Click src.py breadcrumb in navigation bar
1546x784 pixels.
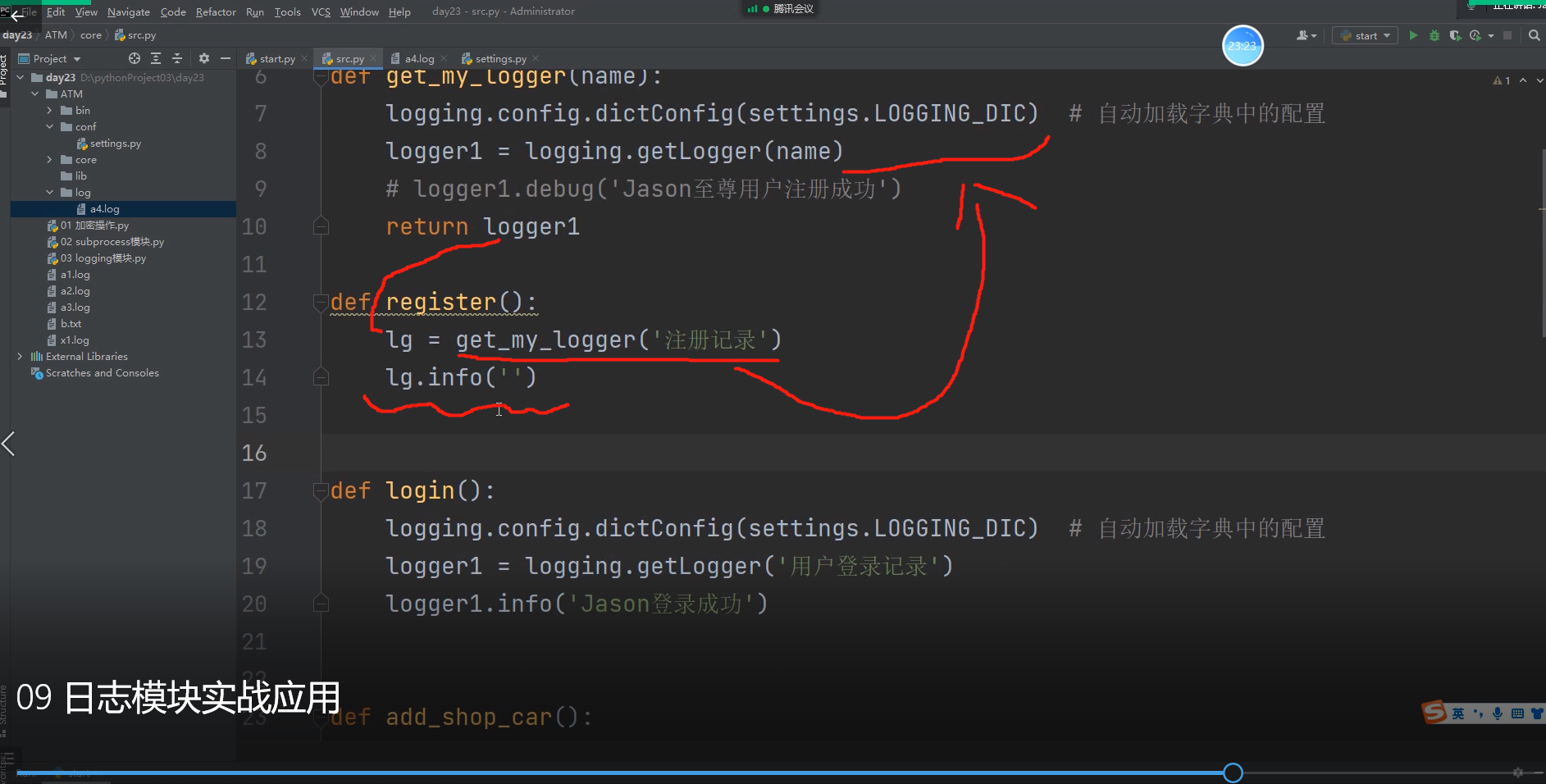coord(135,35)
